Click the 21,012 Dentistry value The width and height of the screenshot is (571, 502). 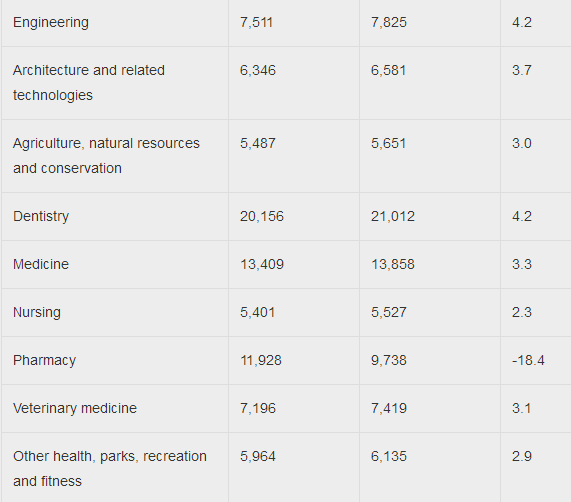[393, 216]
